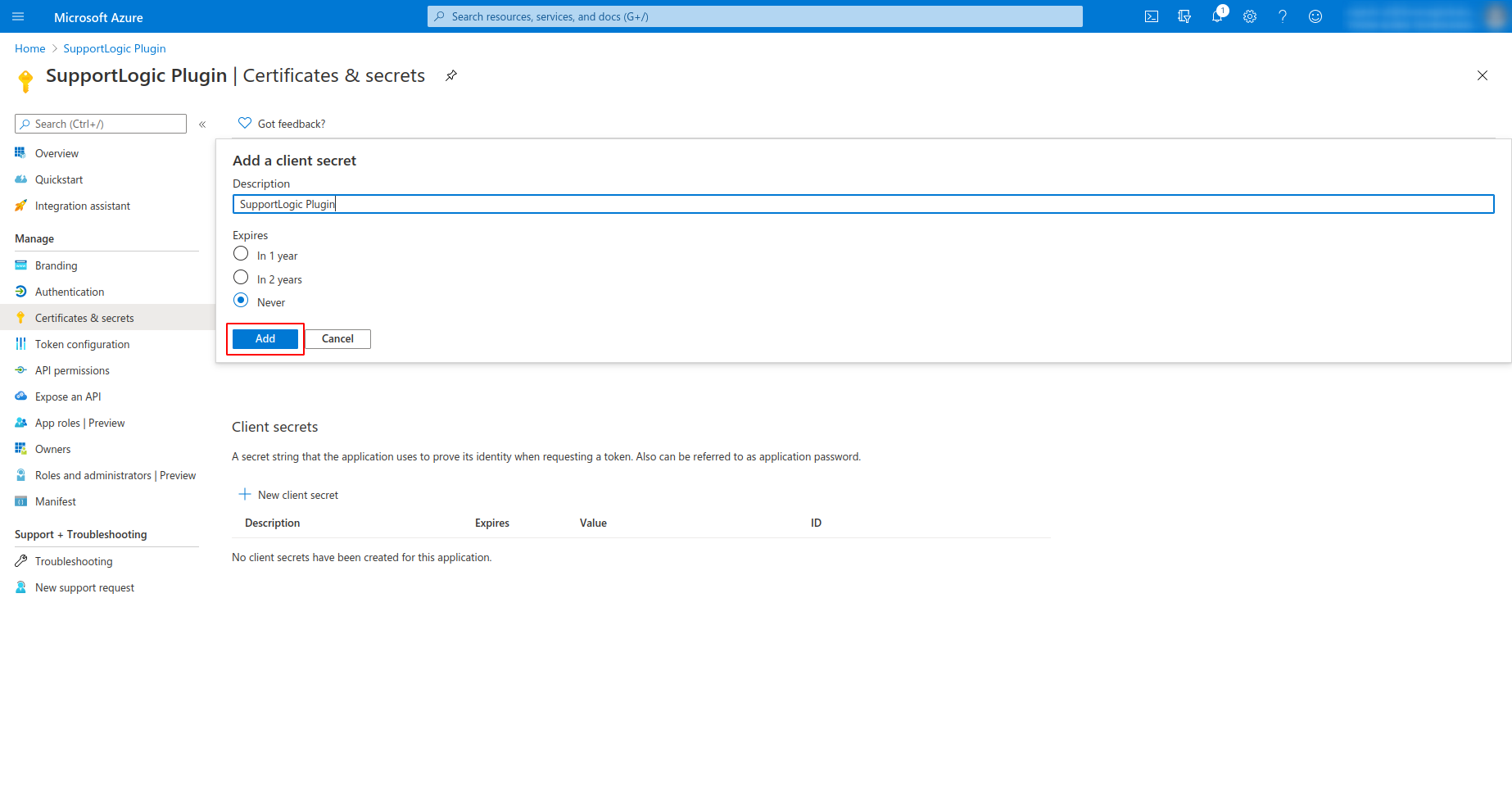Image resolution: width=1512 pixels, height=802 pixels.
Task: Open the Troubleshooting page
Action: click(x=74, y=561)
